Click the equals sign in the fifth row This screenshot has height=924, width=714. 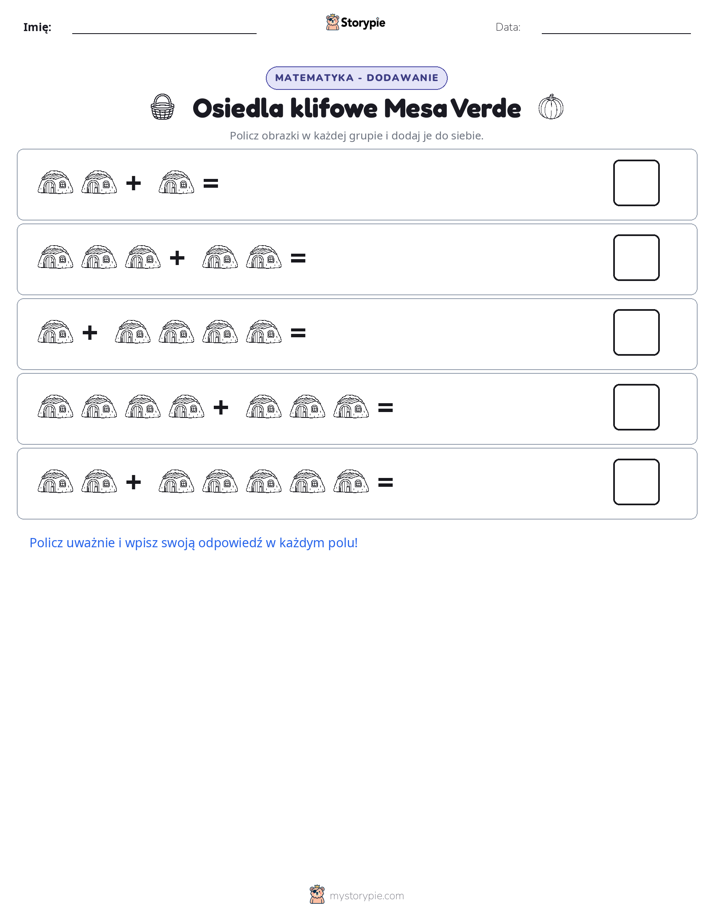click(385, 483)
